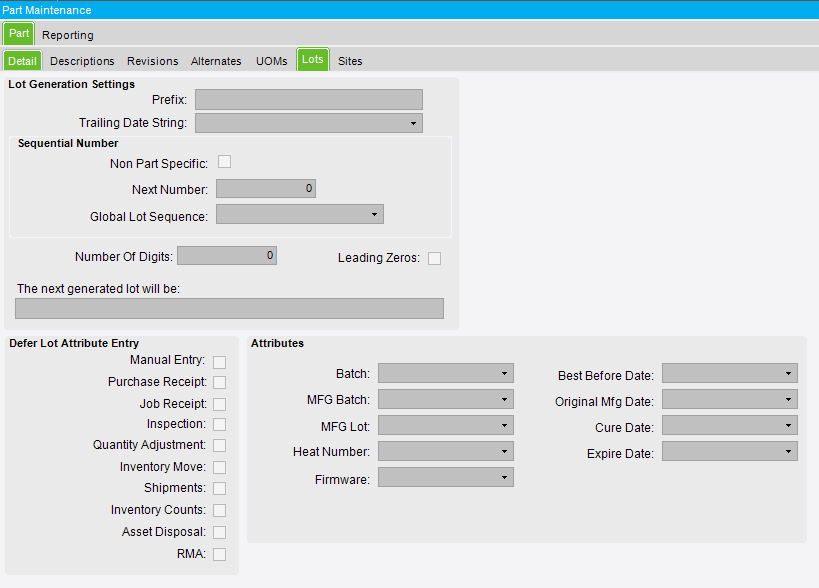This screenshot has width=819, height=588.
Task: Expand the Cure Date dropdown
Action: point(730,425)
